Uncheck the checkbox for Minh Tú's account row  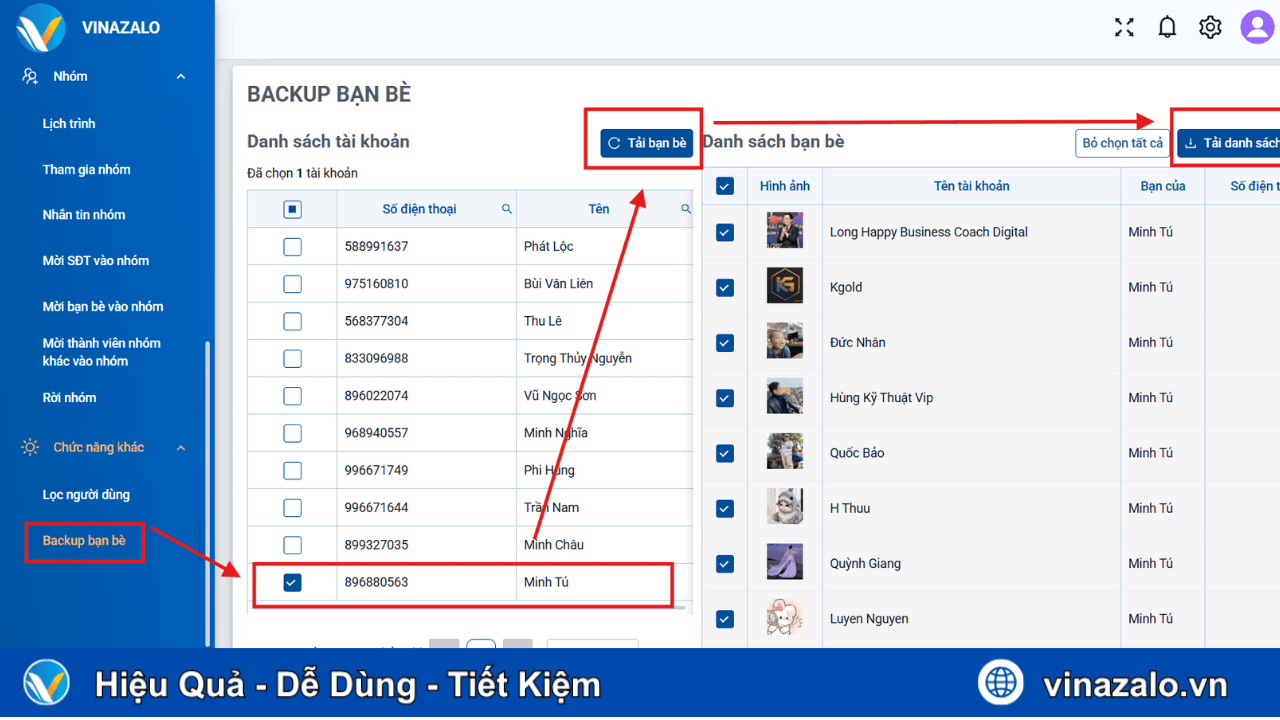point(291,581)
